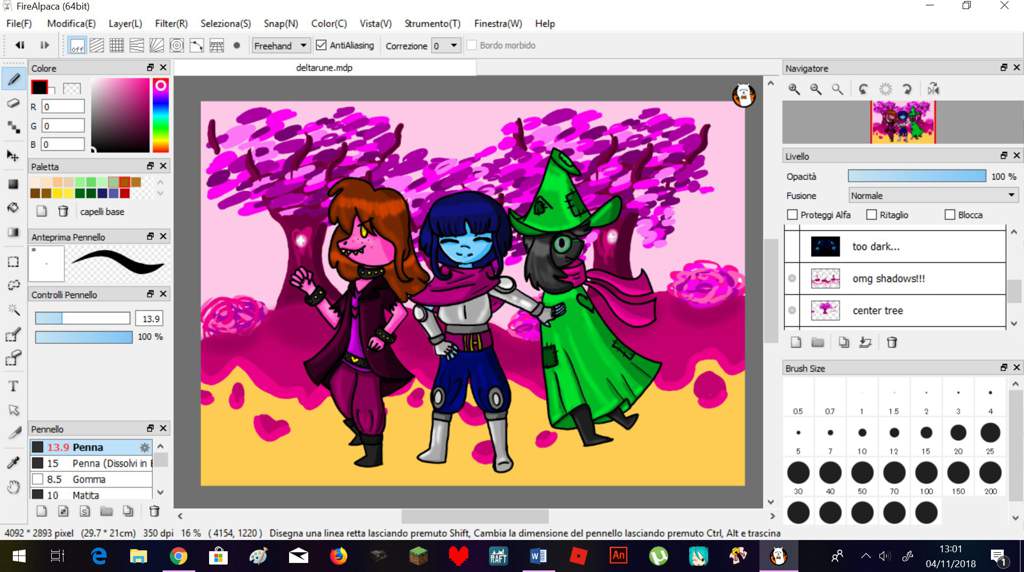Toggle the Bordo morbido checkbox

click(472, 45)
